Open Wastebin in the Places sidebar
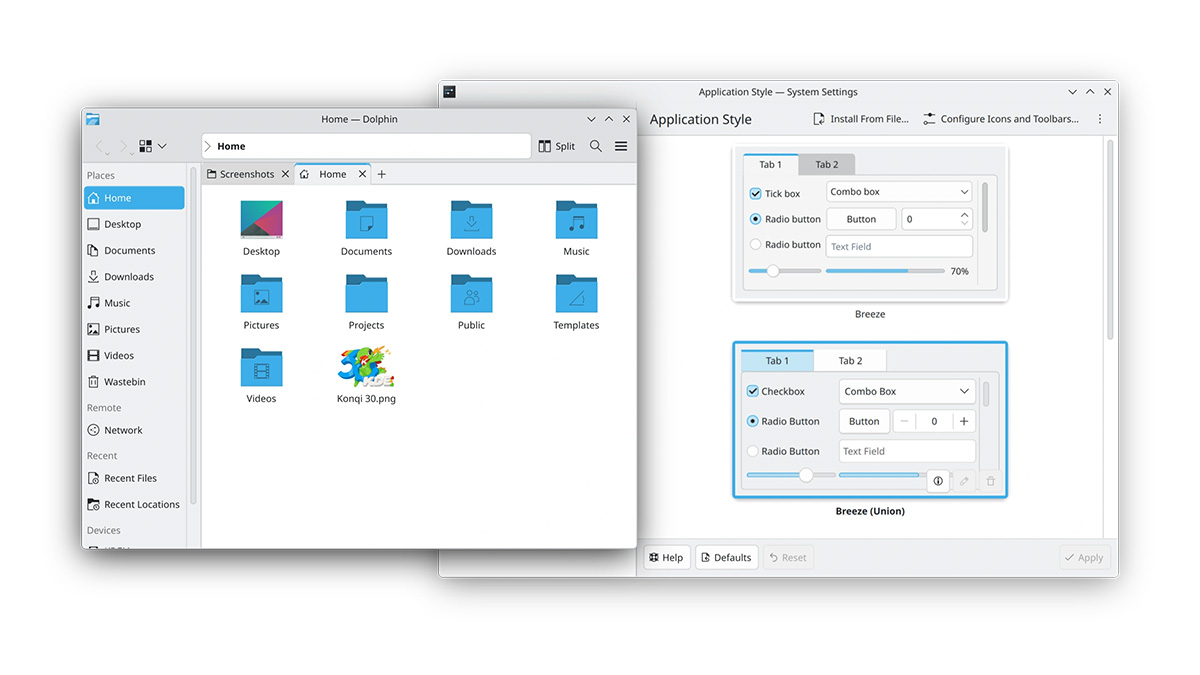The image size is (1200, 675). tap(134, 381)
